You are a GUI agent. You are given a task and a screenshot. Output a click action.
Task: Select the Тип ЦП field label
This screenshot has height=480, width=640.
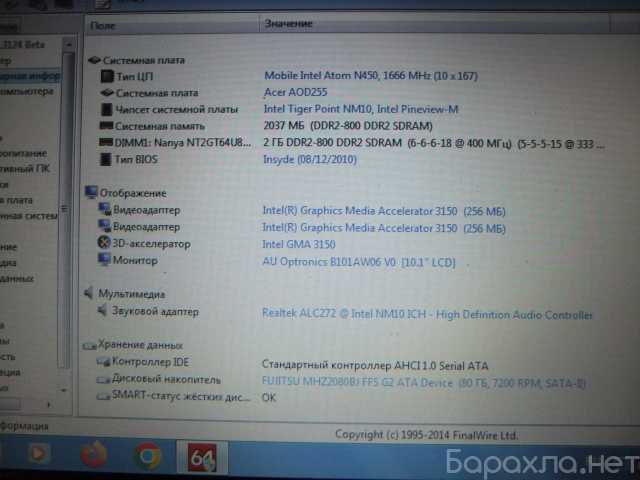pyautogui.click(x=135, y=77)
